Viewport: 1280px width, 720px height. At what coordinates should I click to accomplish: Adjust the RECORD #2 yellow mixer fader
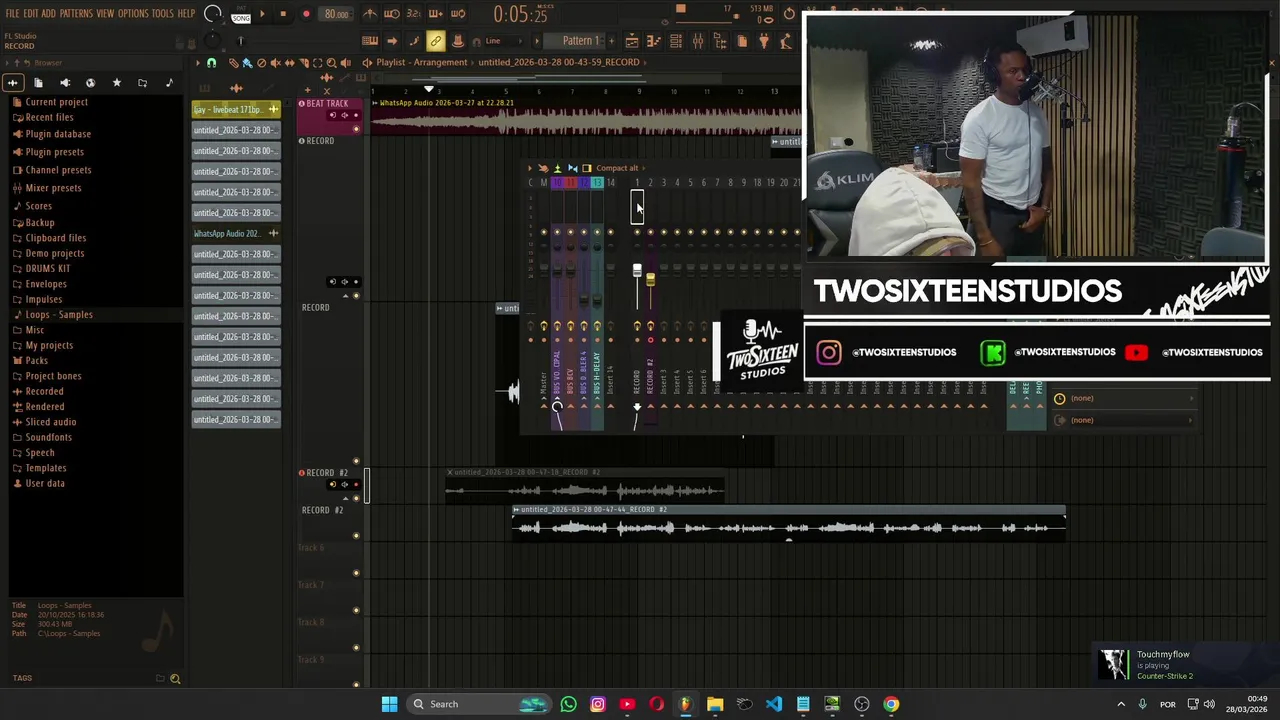pos(650,280)
